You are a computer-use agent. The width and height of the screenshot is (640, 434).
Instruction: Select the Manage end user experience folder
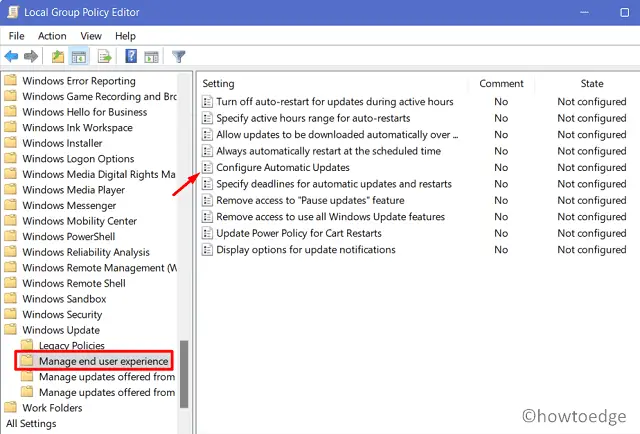(x=103, y=361)
